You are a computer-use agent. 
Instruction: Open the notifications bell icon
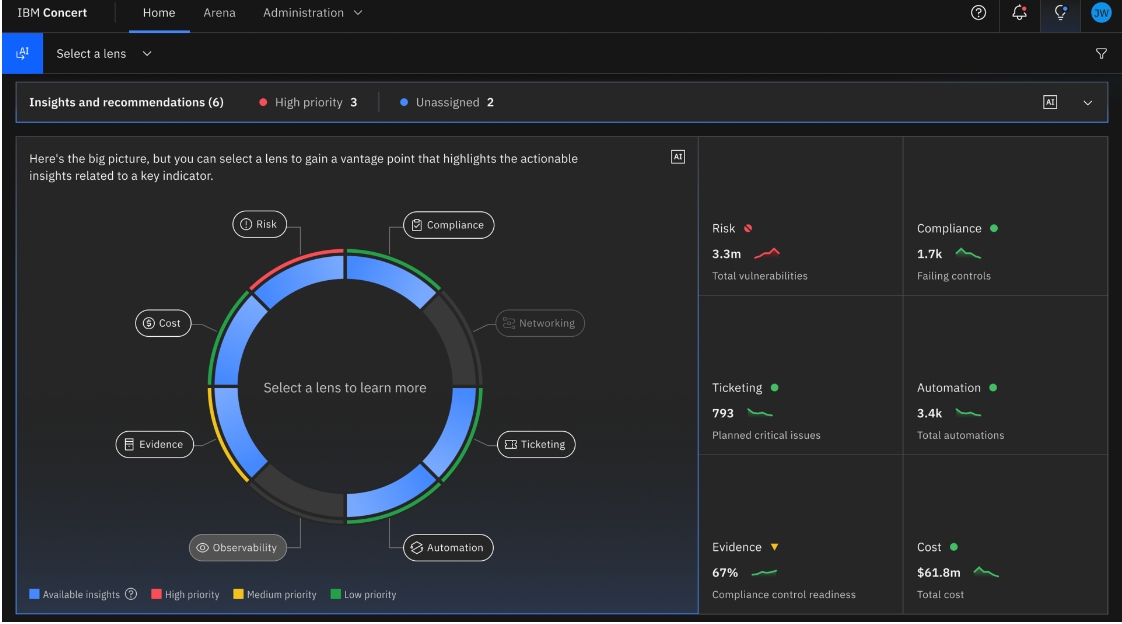click(x=1019, y=13)
